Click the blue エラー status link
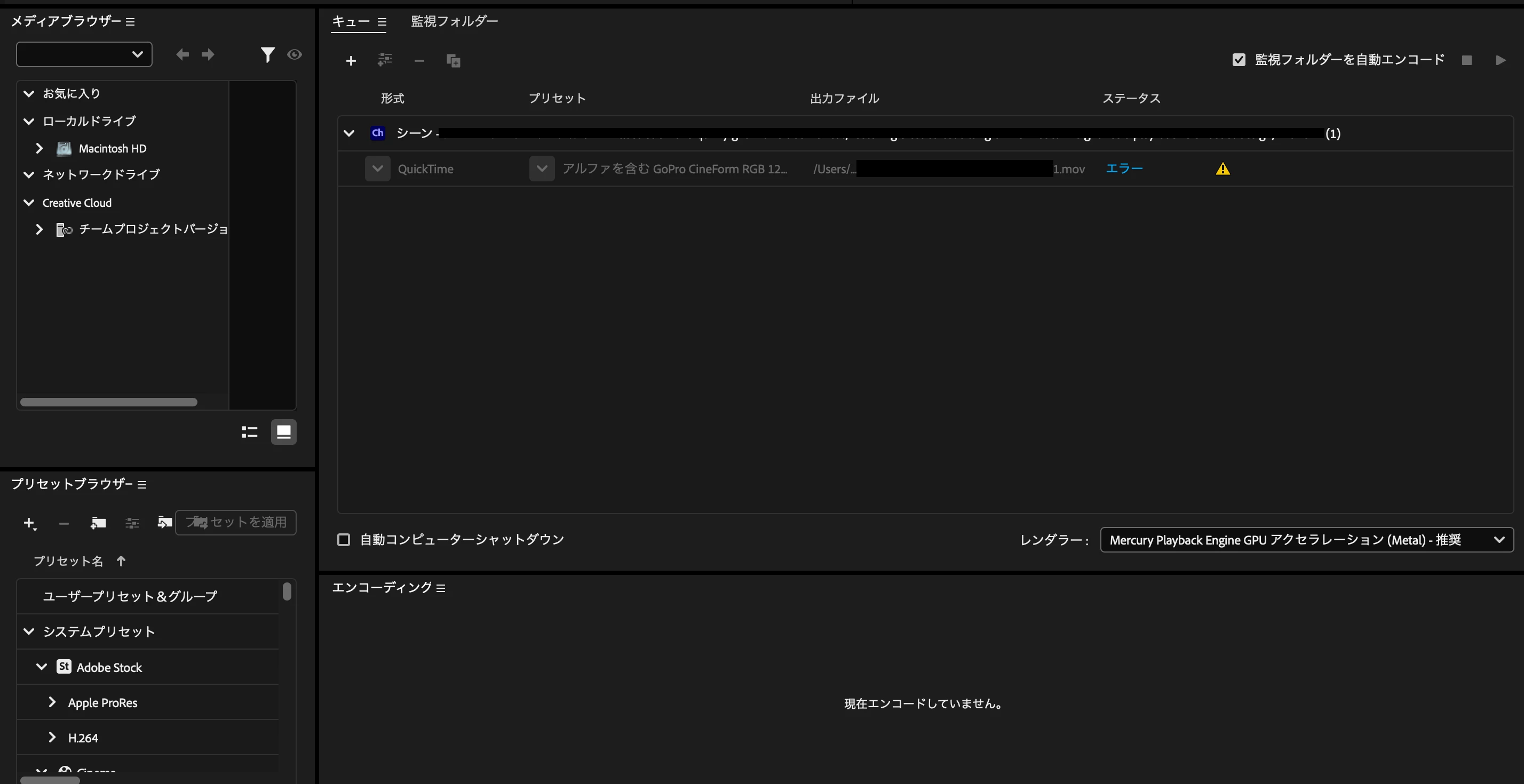 (1124, 169)
